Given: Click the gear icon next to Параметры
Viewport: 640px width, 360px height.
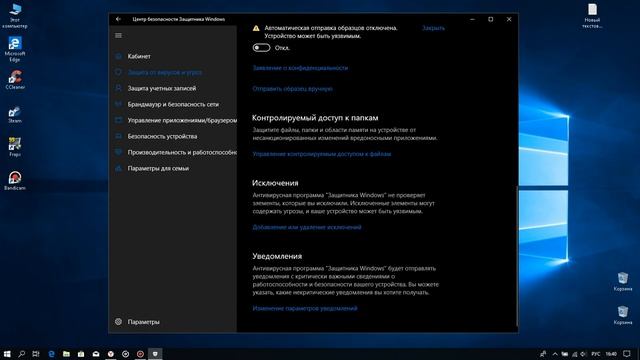Looking at the screenshot, I should 118,322.
